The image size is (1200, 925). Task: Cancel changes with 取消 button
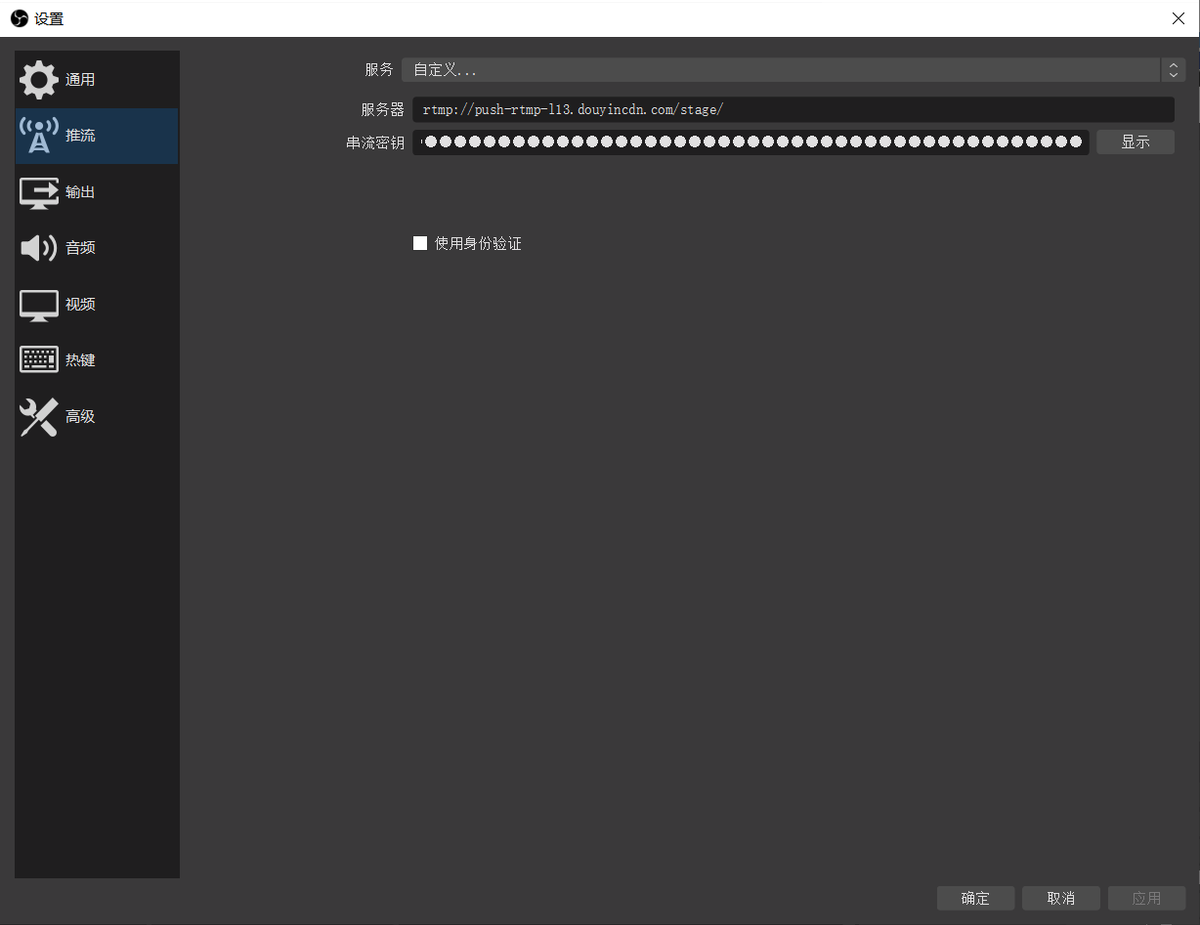[x=1061, y=898]
